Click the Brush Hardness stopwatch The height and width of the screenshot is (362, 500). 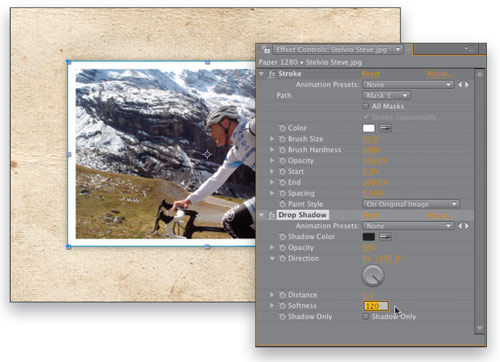pyautogui.click(x=282, y=150)
